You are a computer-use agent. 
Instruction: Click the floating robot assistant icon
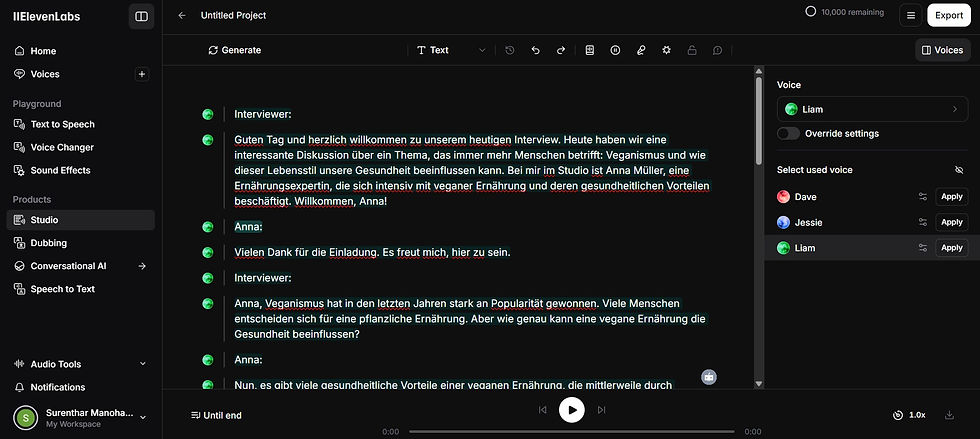point(708,376)
